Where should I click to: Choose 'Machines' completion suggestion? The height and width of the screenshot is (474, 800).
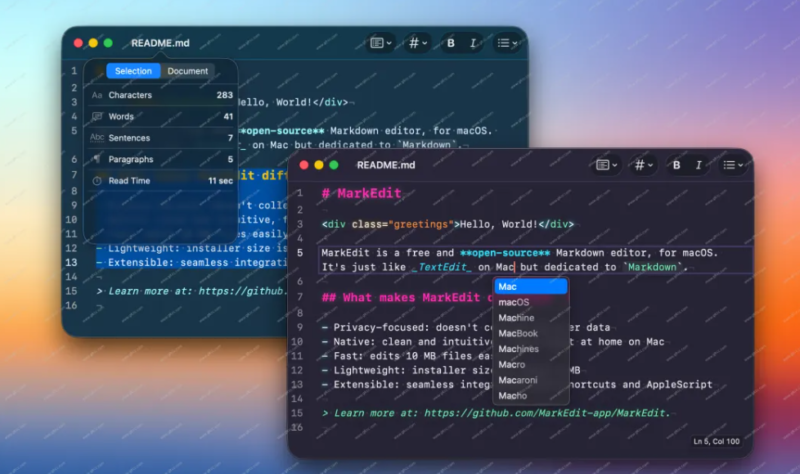point(531,349)
